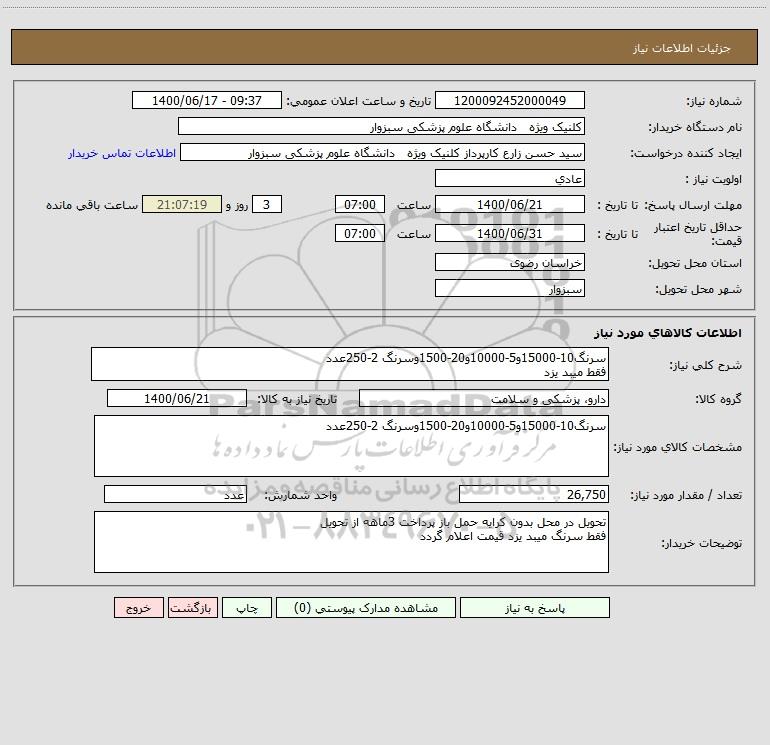Screen dimensions: 770x745
Task: Click the price validity date 1400/06/31
Action: pos(510,233)
